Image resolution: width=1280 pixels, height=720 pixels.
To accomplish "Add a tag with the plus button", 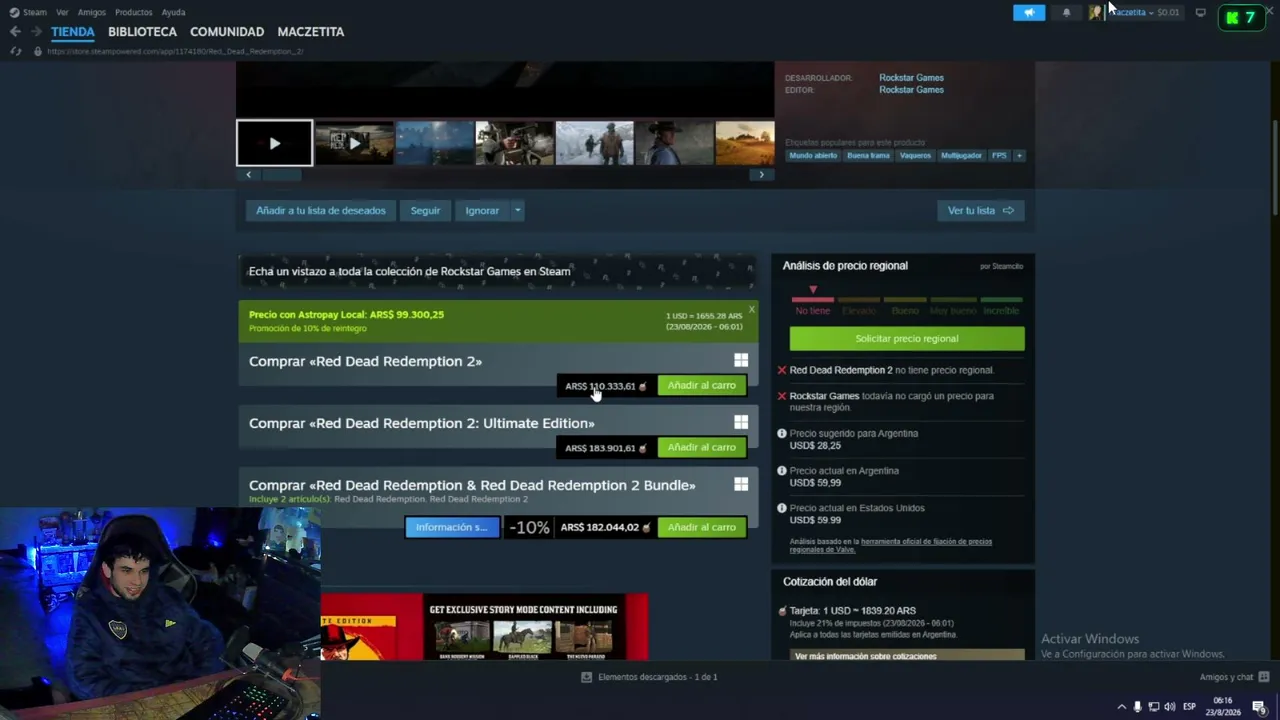I will click(x=1019, y=156).
